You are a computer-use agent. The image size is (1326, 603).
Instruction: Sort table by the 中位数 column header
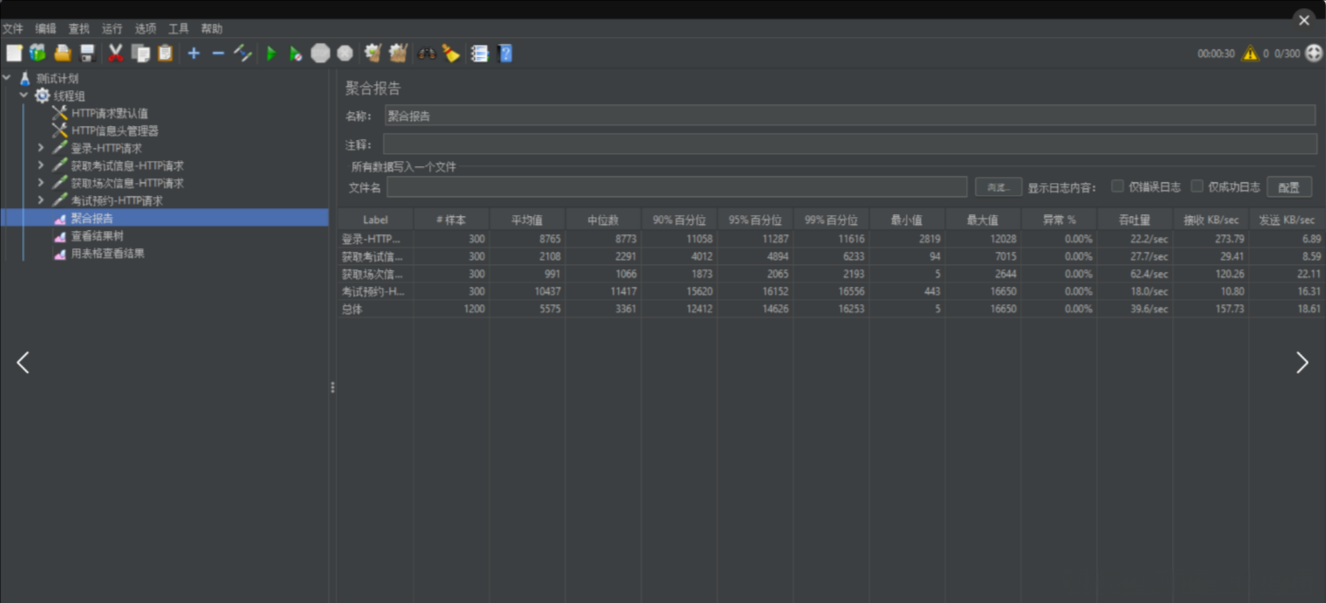tap(603, 219)
